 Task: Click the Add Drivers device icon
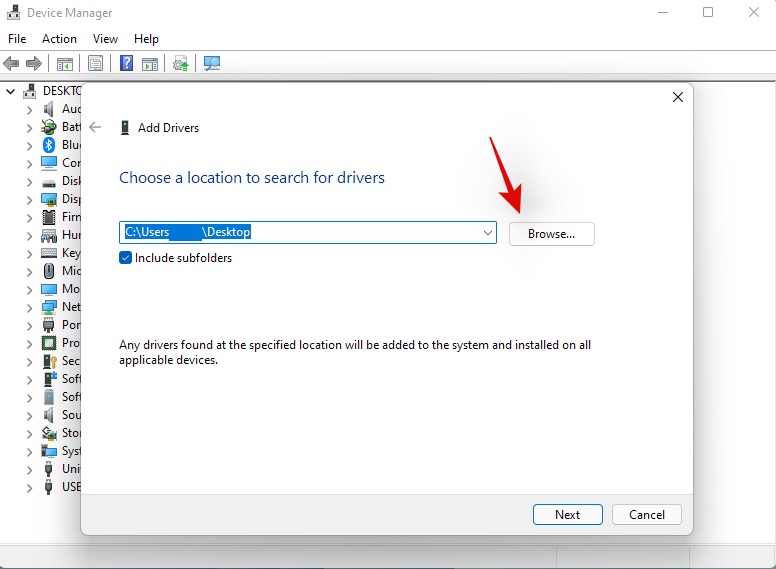[x=125, y=128]
